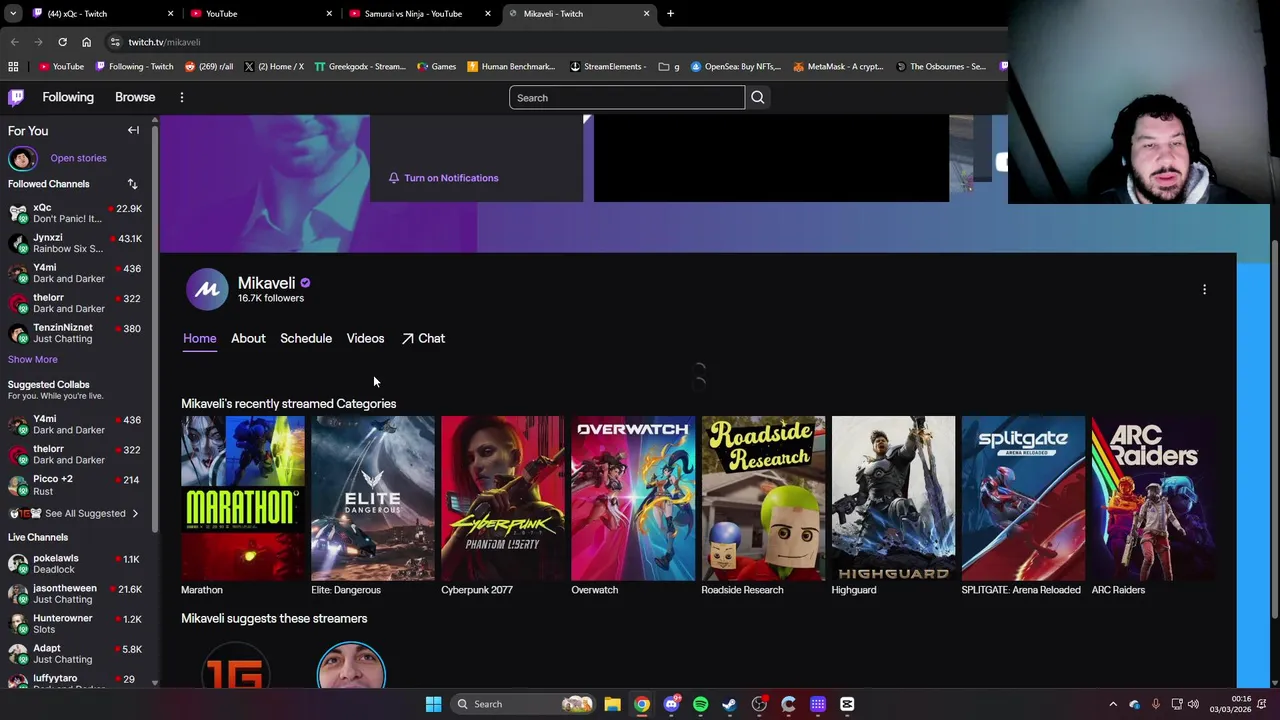
Task: Click Mikaveli's channel avatar
Action: click(207, 290)
